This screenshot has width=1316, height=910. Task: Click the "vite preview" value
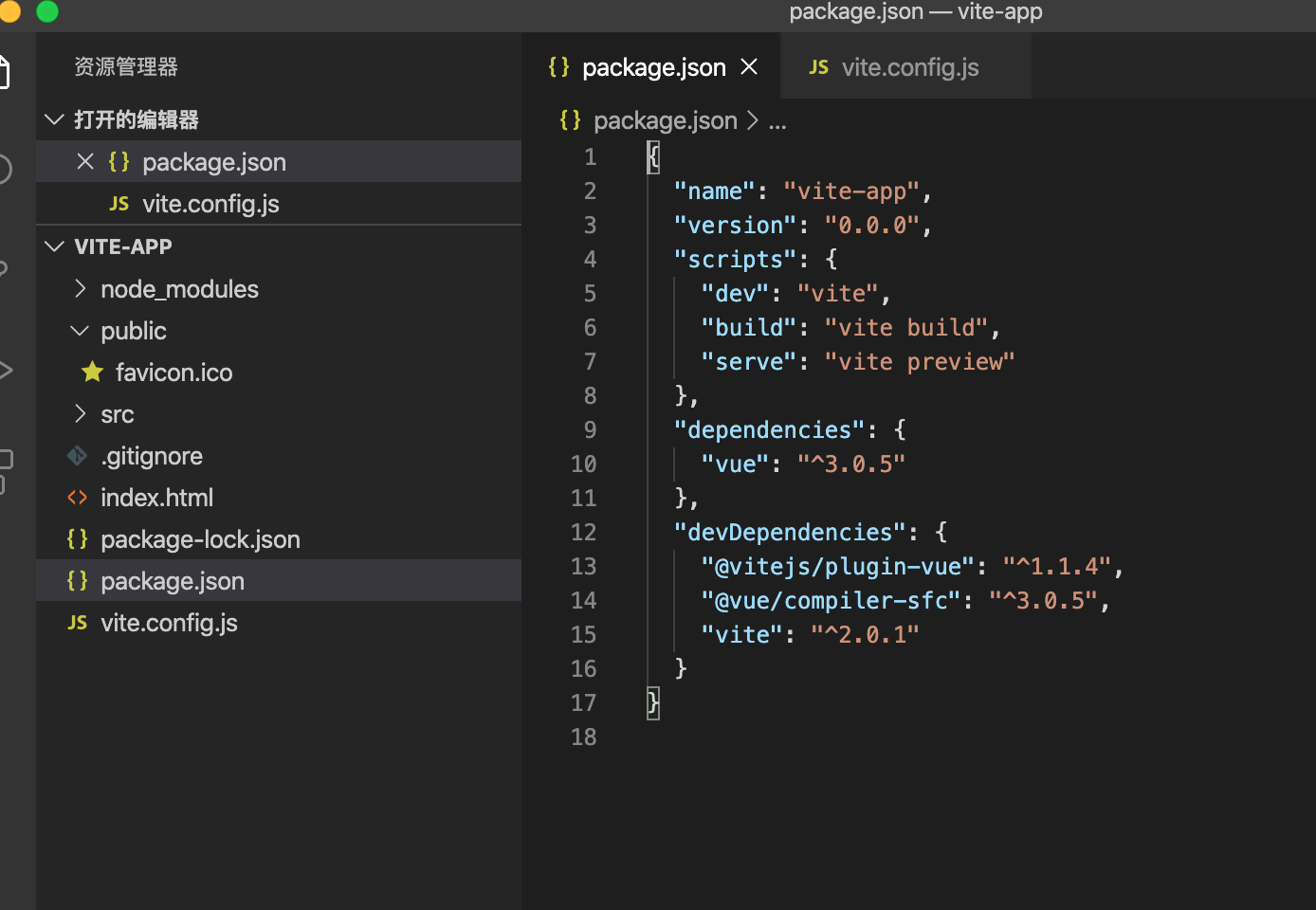pos(920,362)
